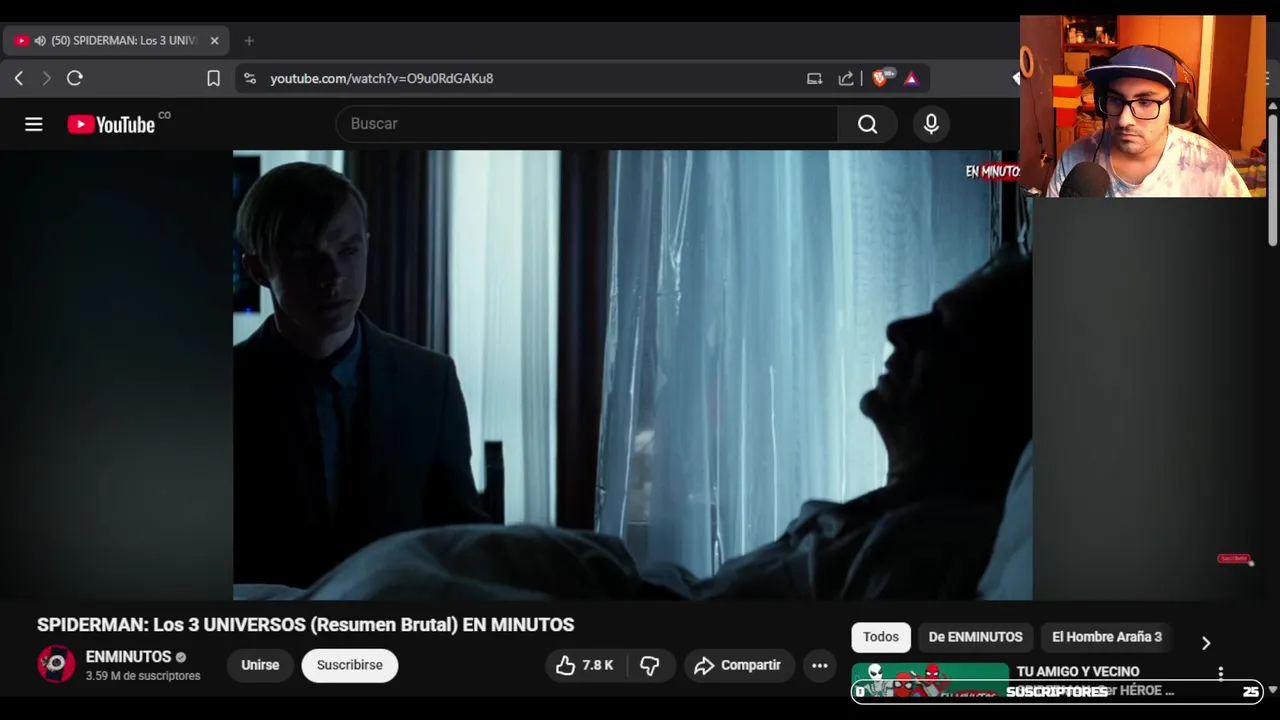Like the video with thumbs up
Viewport: 1280px width, 720px height.
tap(584, 665)
